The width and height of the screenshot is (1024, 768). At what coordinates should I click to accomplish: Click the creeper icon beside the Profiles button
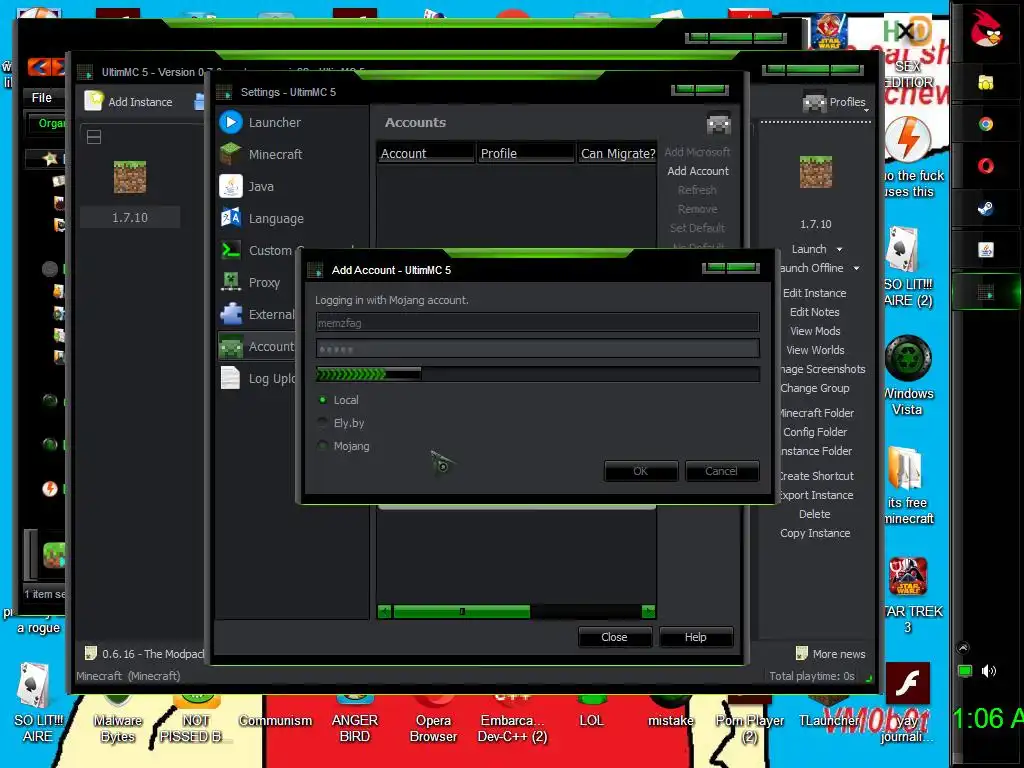(x=814, y=103)
